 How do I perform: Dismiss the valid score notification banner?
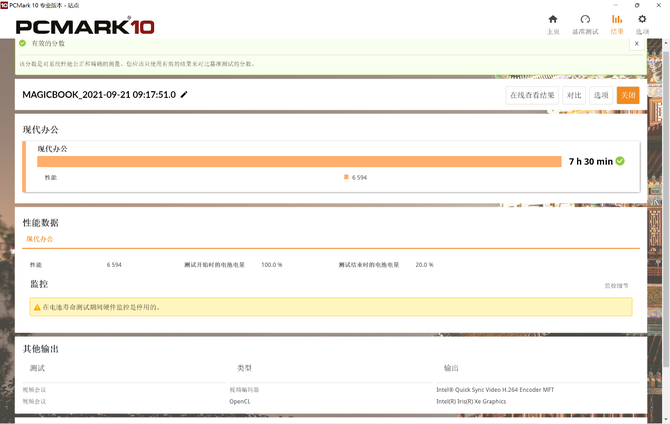(637, 44)
